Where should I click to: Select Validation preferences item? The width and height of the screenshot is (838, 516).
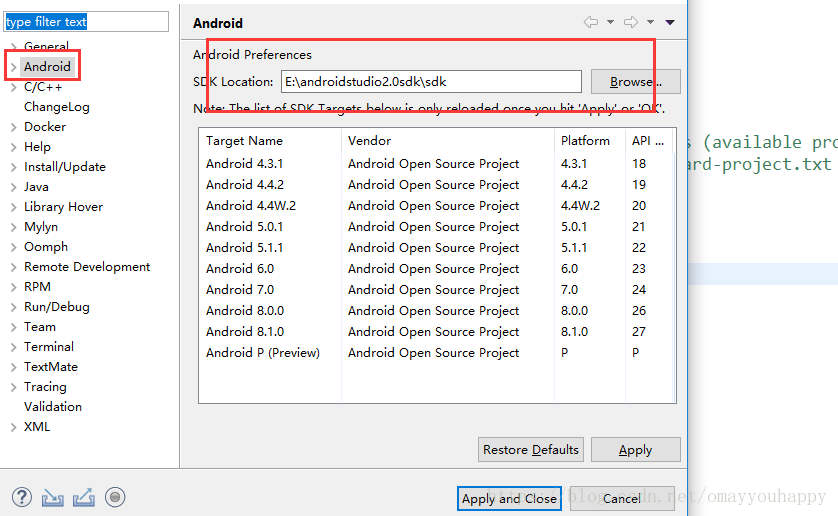click(53, 406)
